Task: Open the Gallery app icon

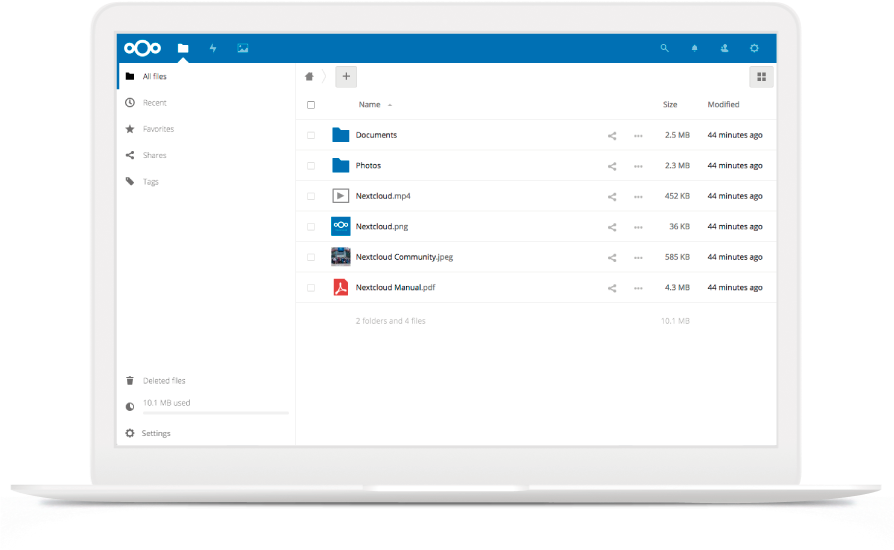Action: tap(243, 48)
